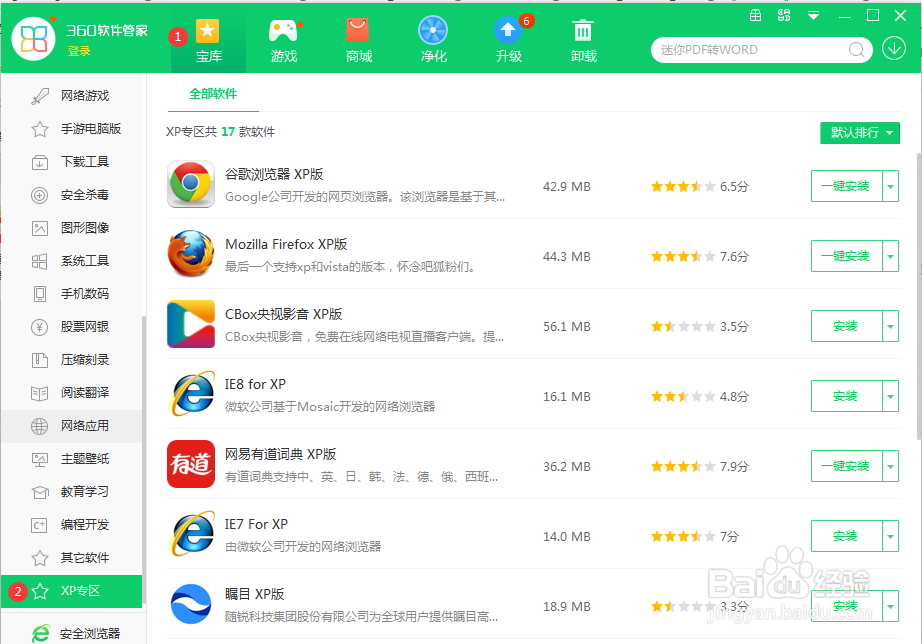The height and width of the screenshot is (644, 922).
Task: Select 其它软件 category
Action: (72, 557)
